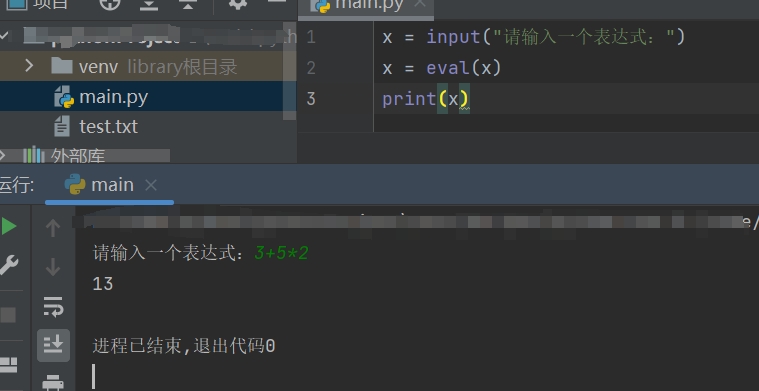This screenshot has height=391, width=759.
Task: Click code line 2 with eval call
Action: pos(441,68)
